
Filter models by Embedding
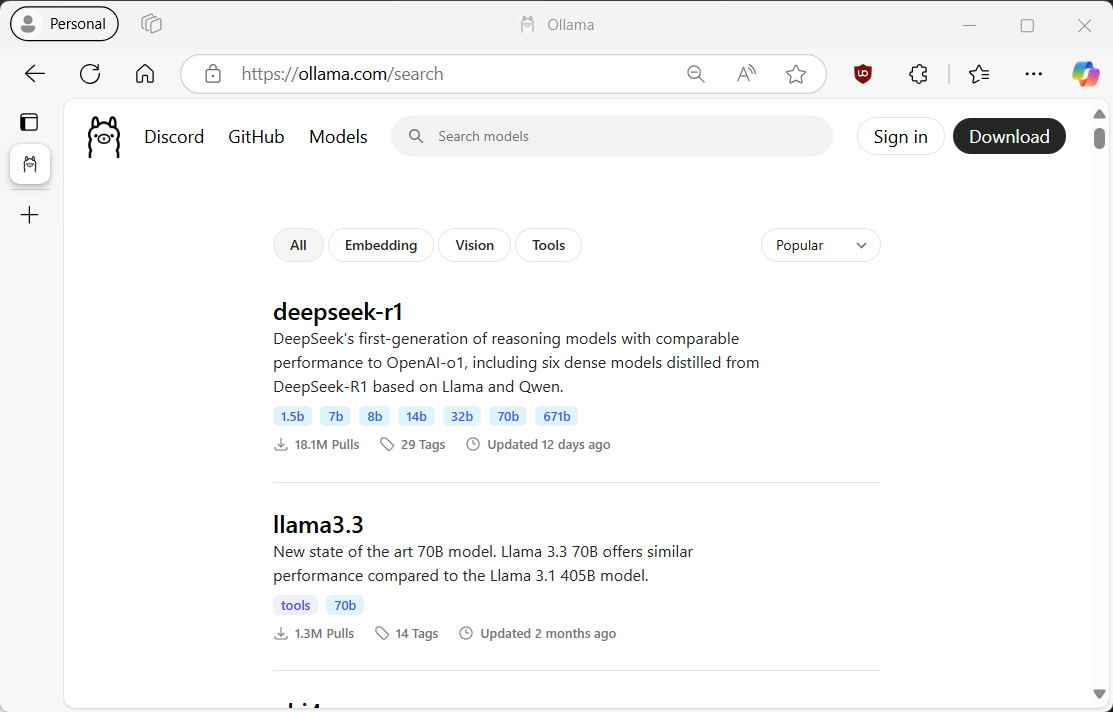click(x=381, y=245)
